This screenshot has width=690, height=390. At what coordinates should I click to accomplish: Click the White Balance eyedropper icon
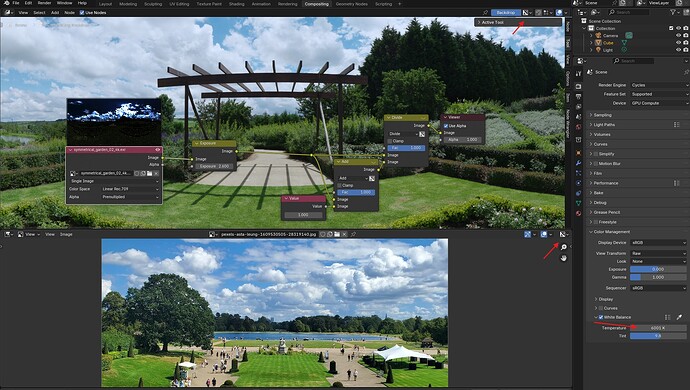pos(679,317)
